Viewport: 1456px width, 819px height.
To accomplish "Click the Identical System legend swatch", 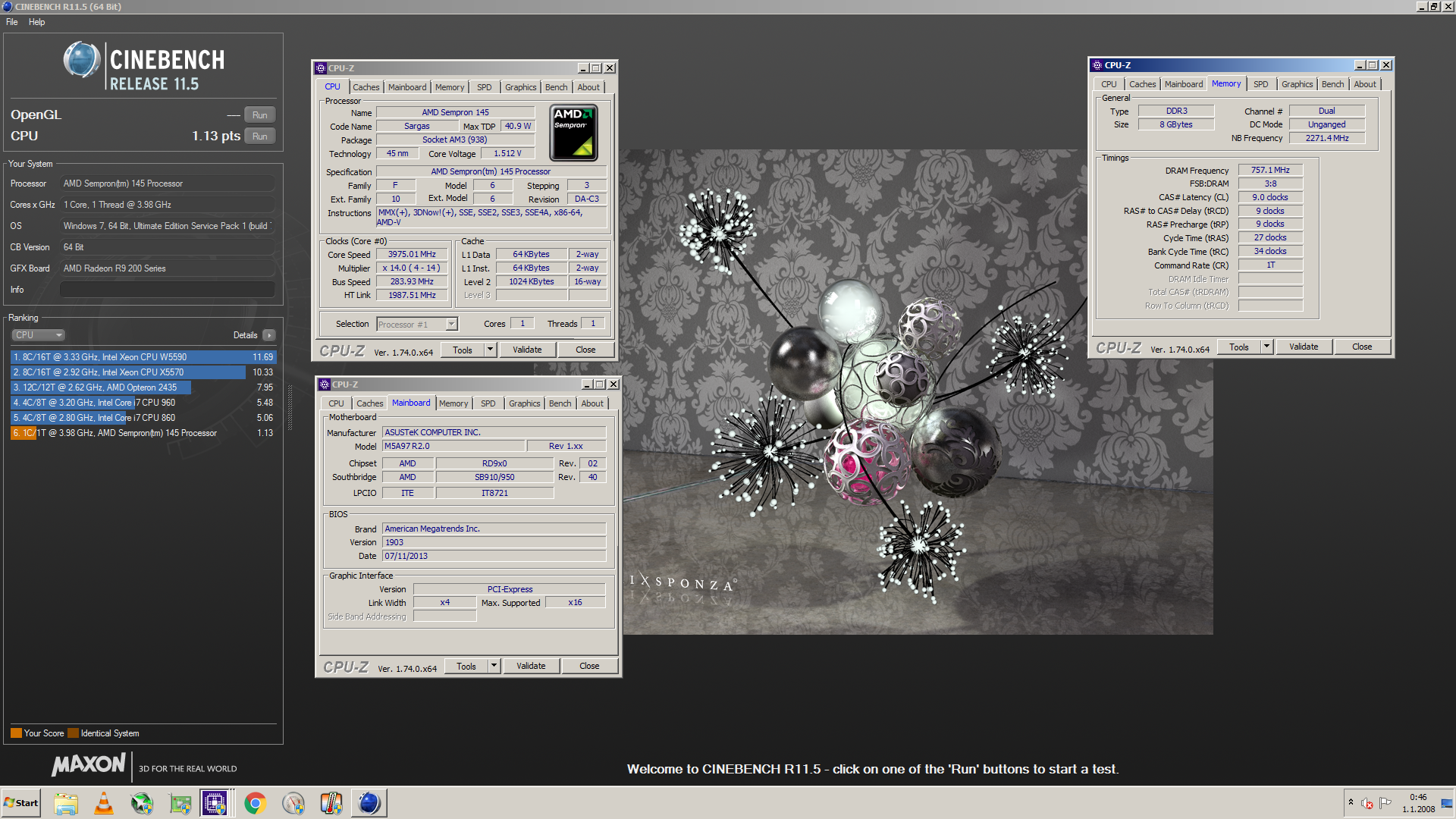I will tap(73, 733).
